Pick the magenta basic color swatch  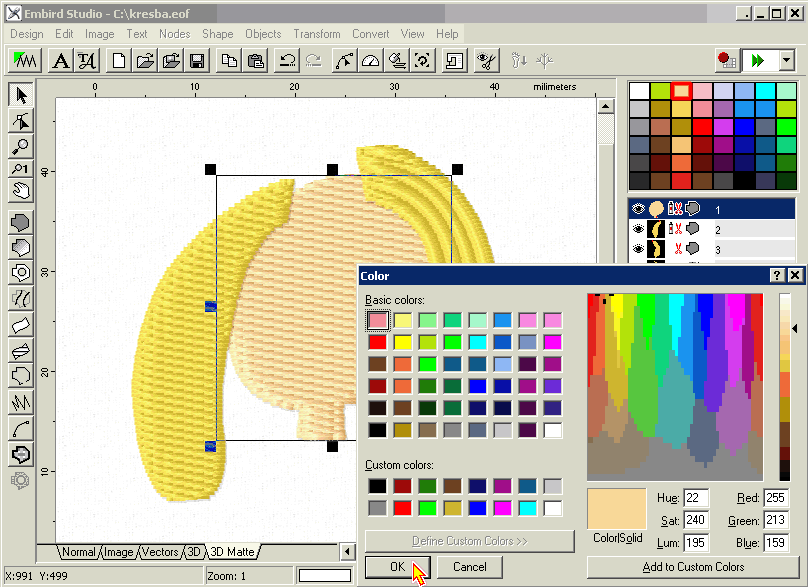[x=552, y=342]
